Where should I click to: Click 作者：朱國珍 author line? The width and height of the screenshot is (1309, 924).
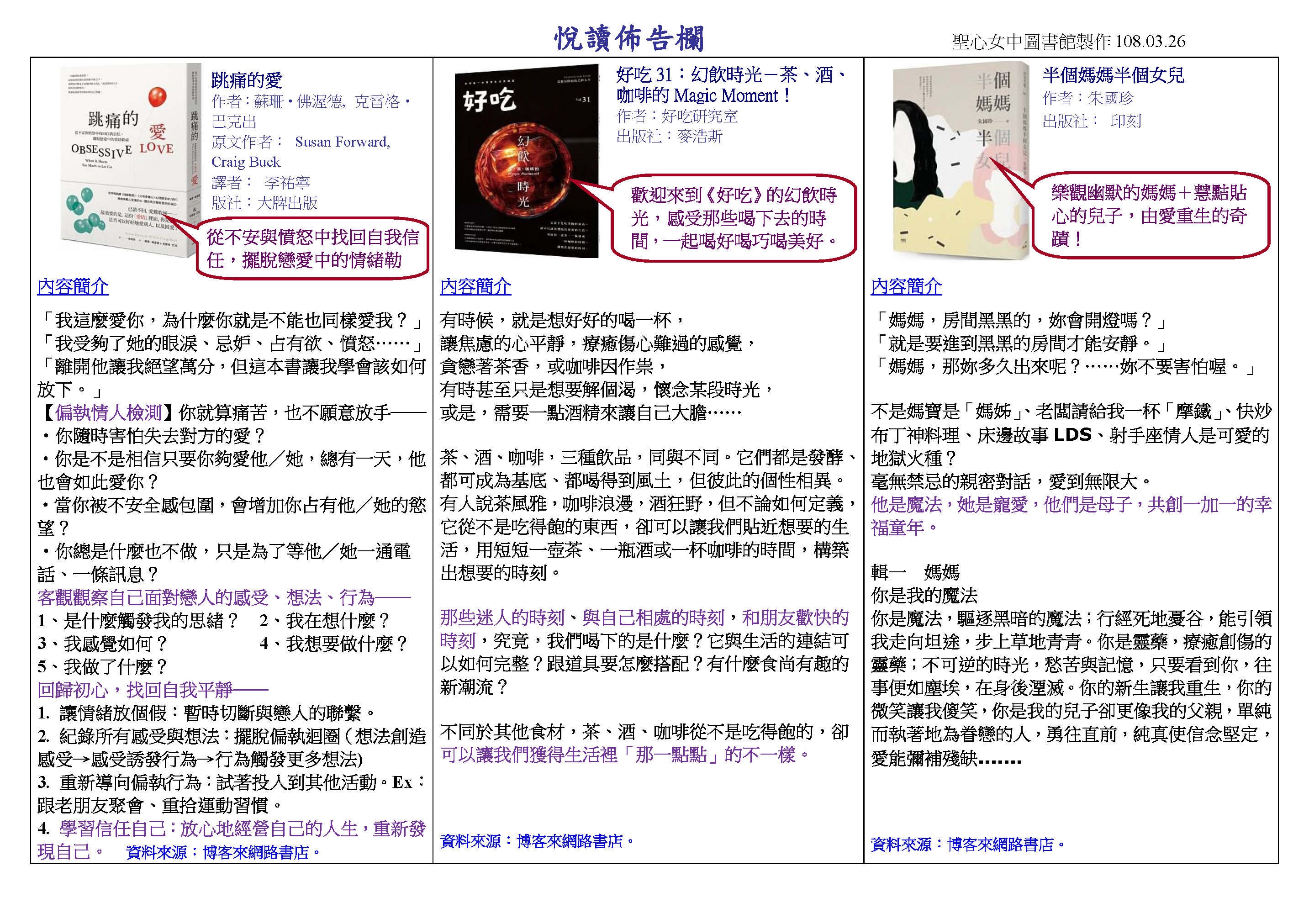point(1088,98)
